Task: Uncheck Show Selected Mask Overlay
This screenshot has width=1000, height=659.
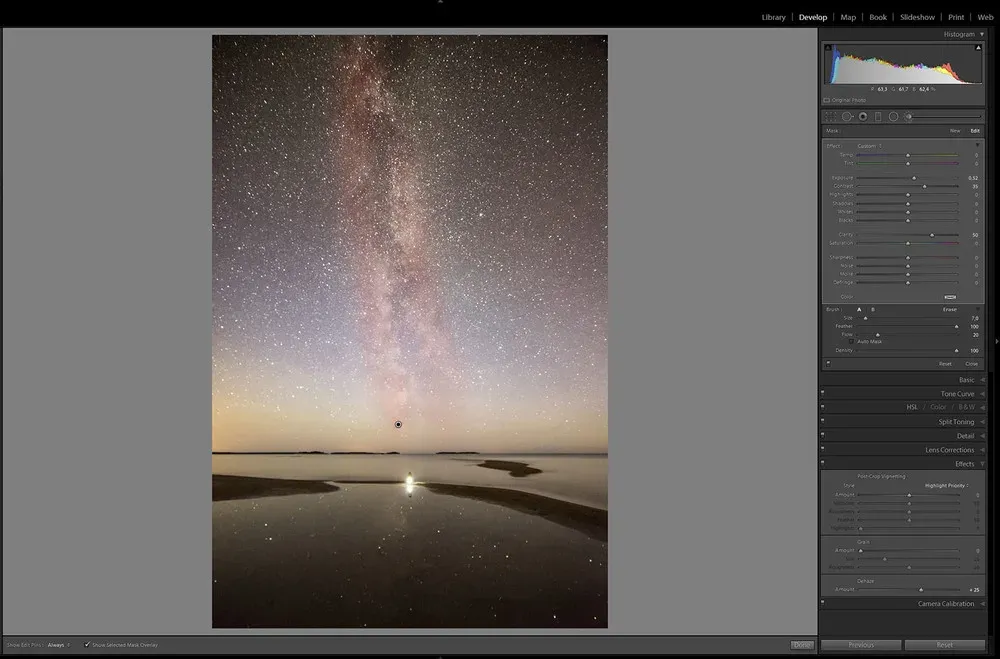Action: click(87, 645)
